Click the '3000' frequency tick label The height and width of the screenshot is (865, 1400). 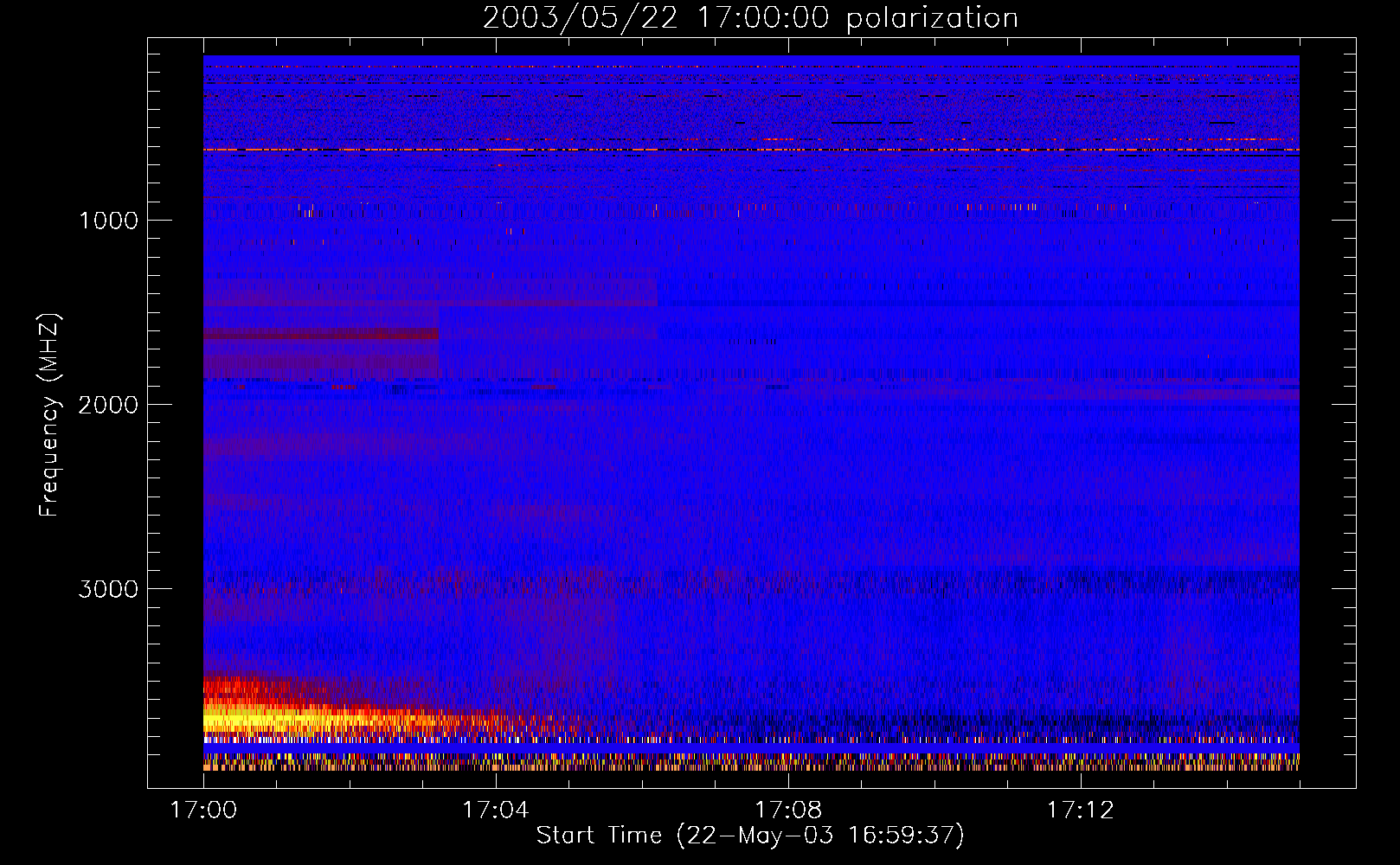pyautogui.click(x=108, y=589)
